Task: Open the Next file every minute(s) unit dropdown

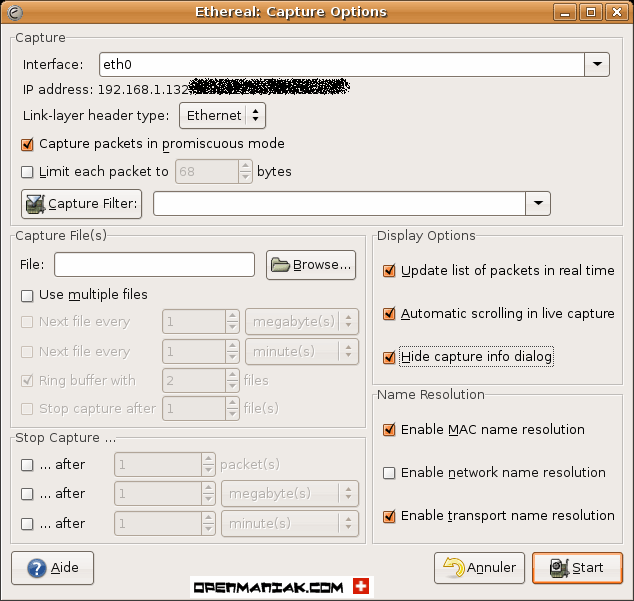Action: (302, 351)
